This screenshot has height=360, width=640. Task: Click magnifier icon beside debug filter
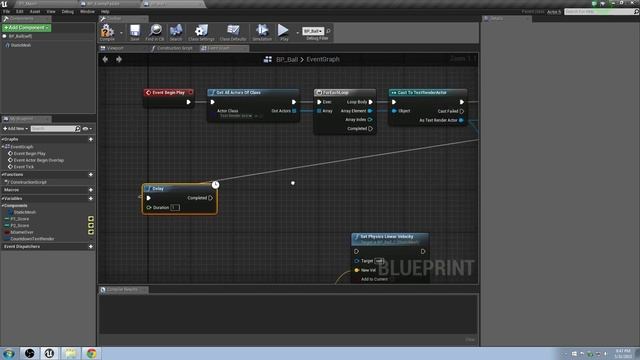[x=329, y=31]
